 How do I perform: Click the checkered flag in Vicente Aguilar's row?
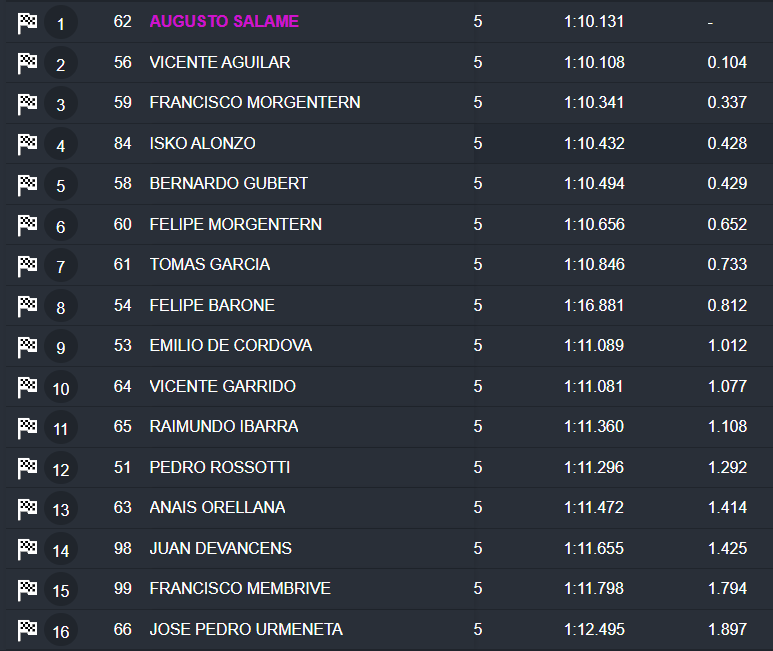(x=27, y=63)
